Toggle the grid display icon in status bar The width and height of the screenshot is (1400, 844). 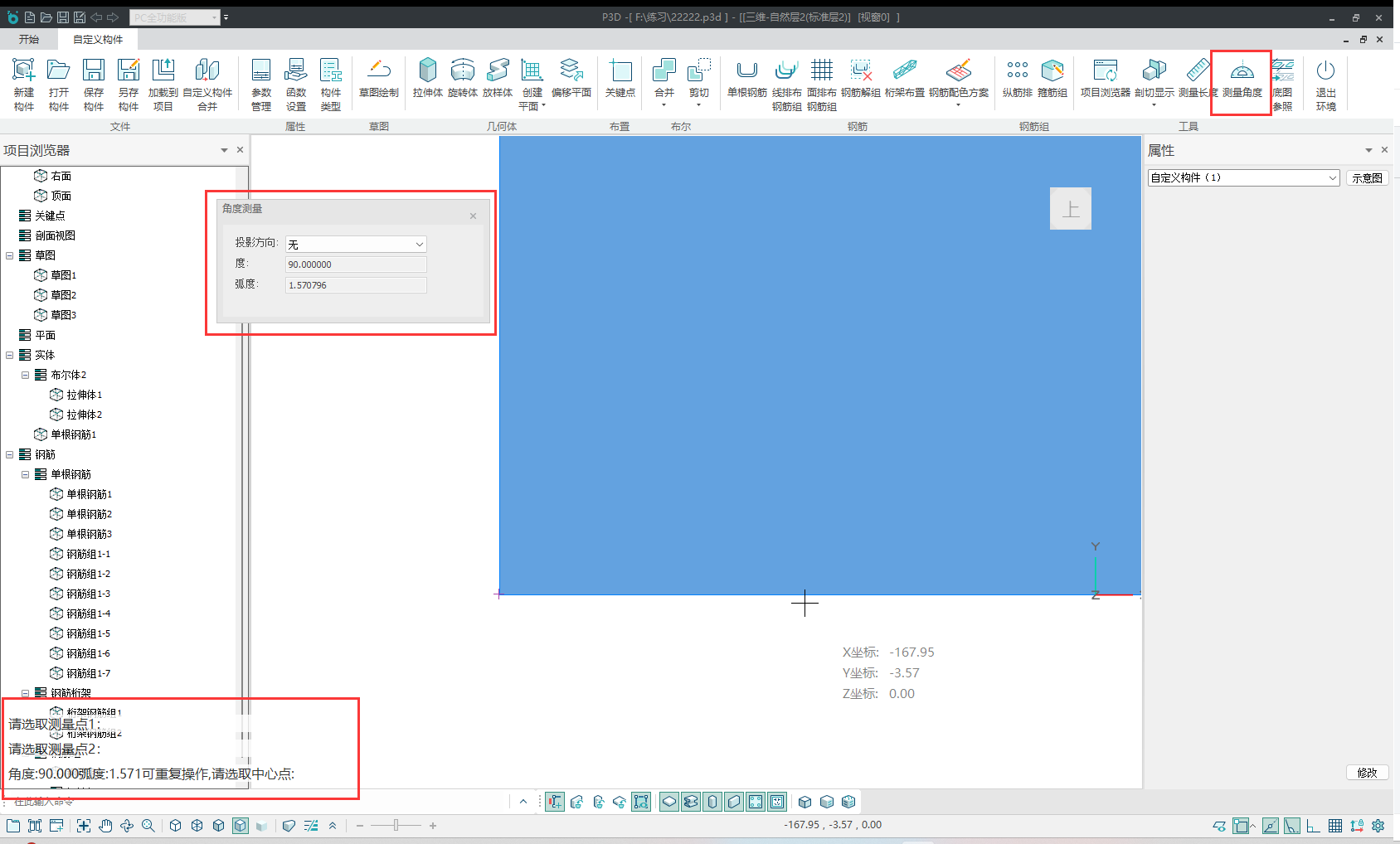point(1335,826)
